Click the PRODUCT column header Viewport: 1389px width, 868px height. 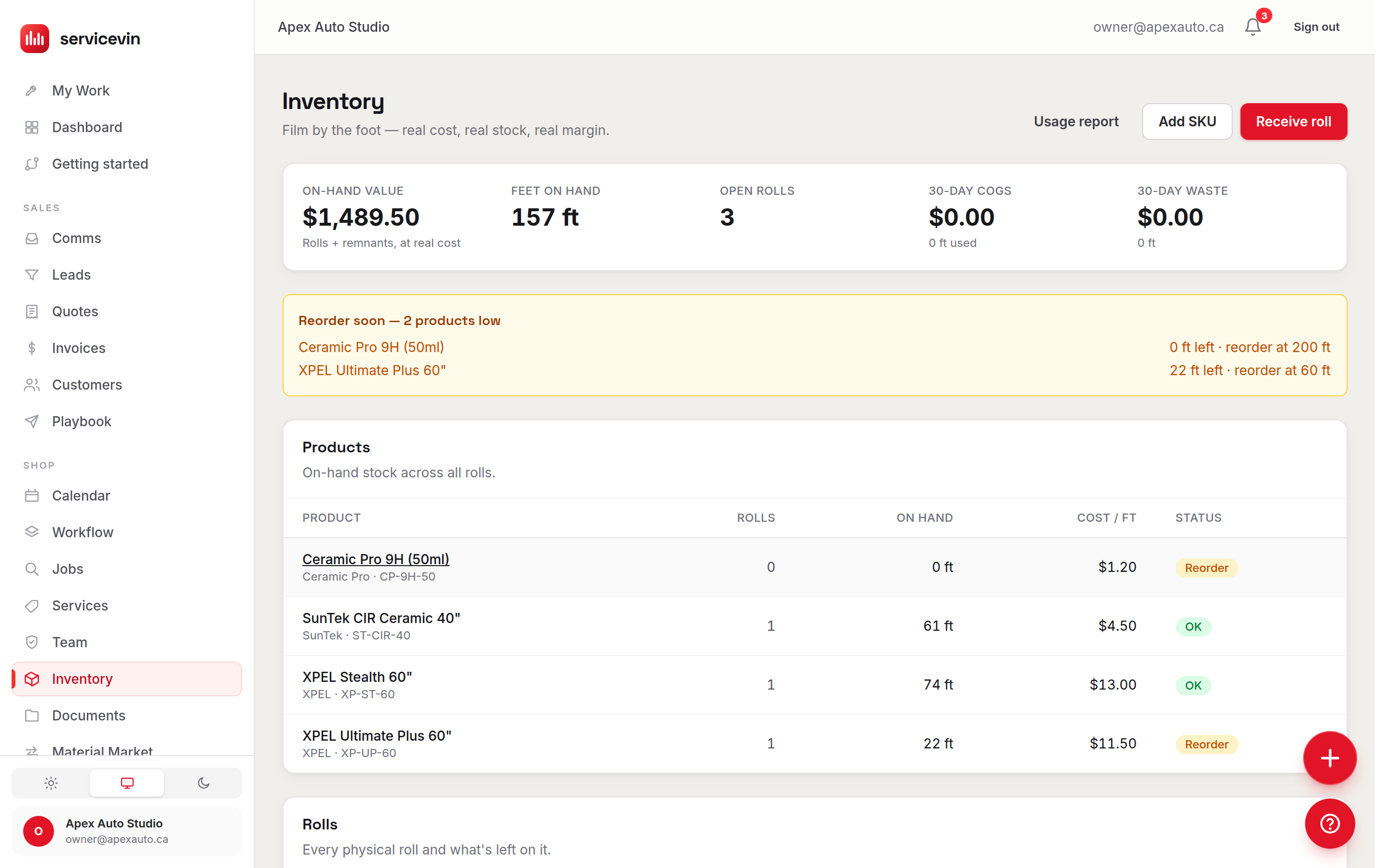click(331, 518)
